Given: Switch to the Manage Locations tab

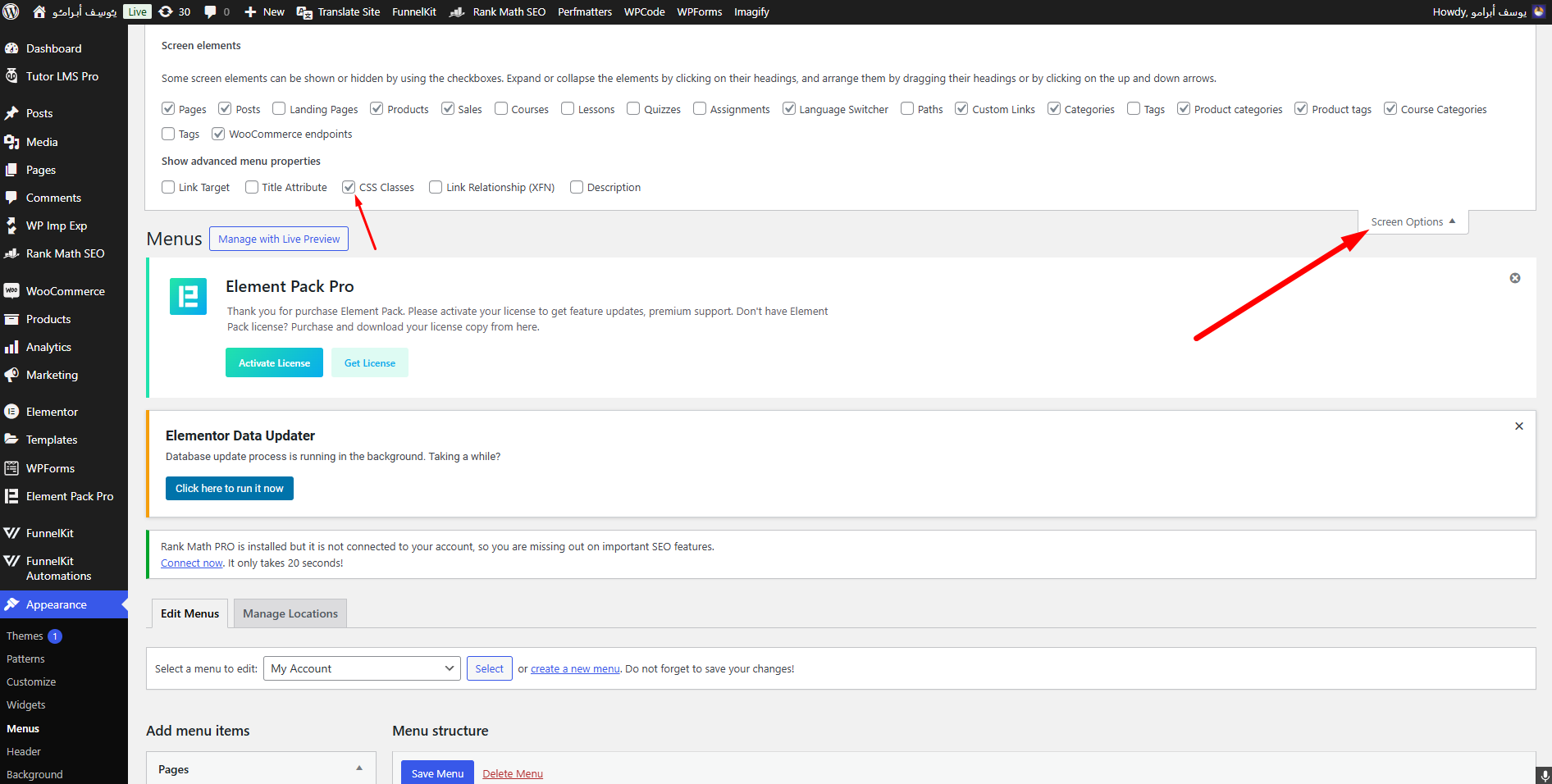Looking at the screenshot, I should [290, 613].
